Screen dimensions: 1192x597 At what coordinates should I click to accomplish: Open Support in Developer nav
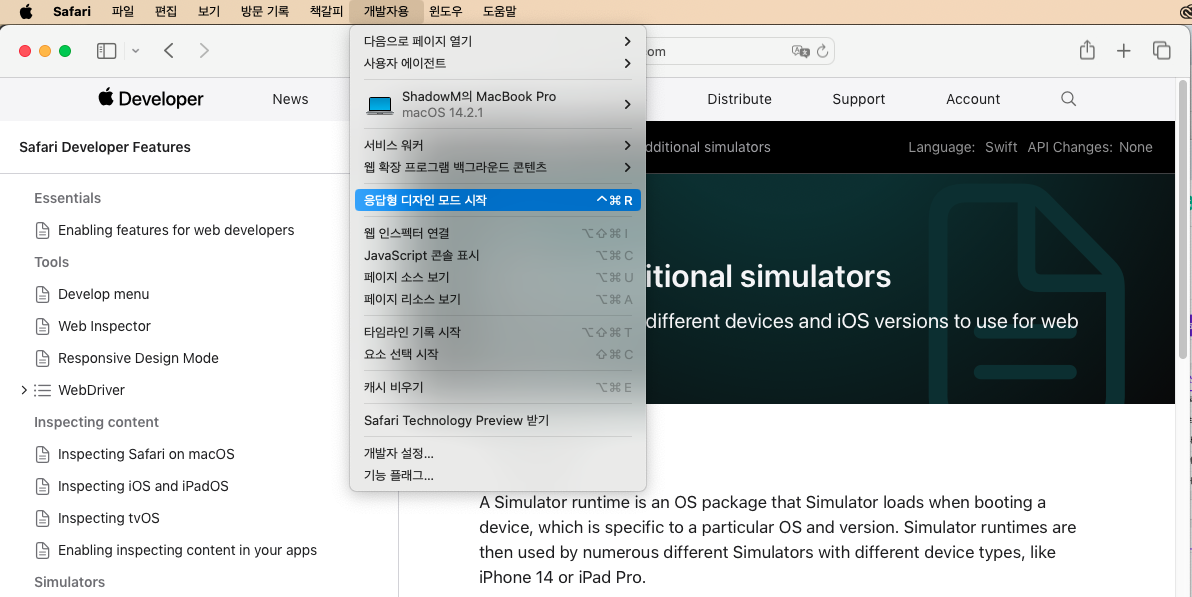coord(858,99)
